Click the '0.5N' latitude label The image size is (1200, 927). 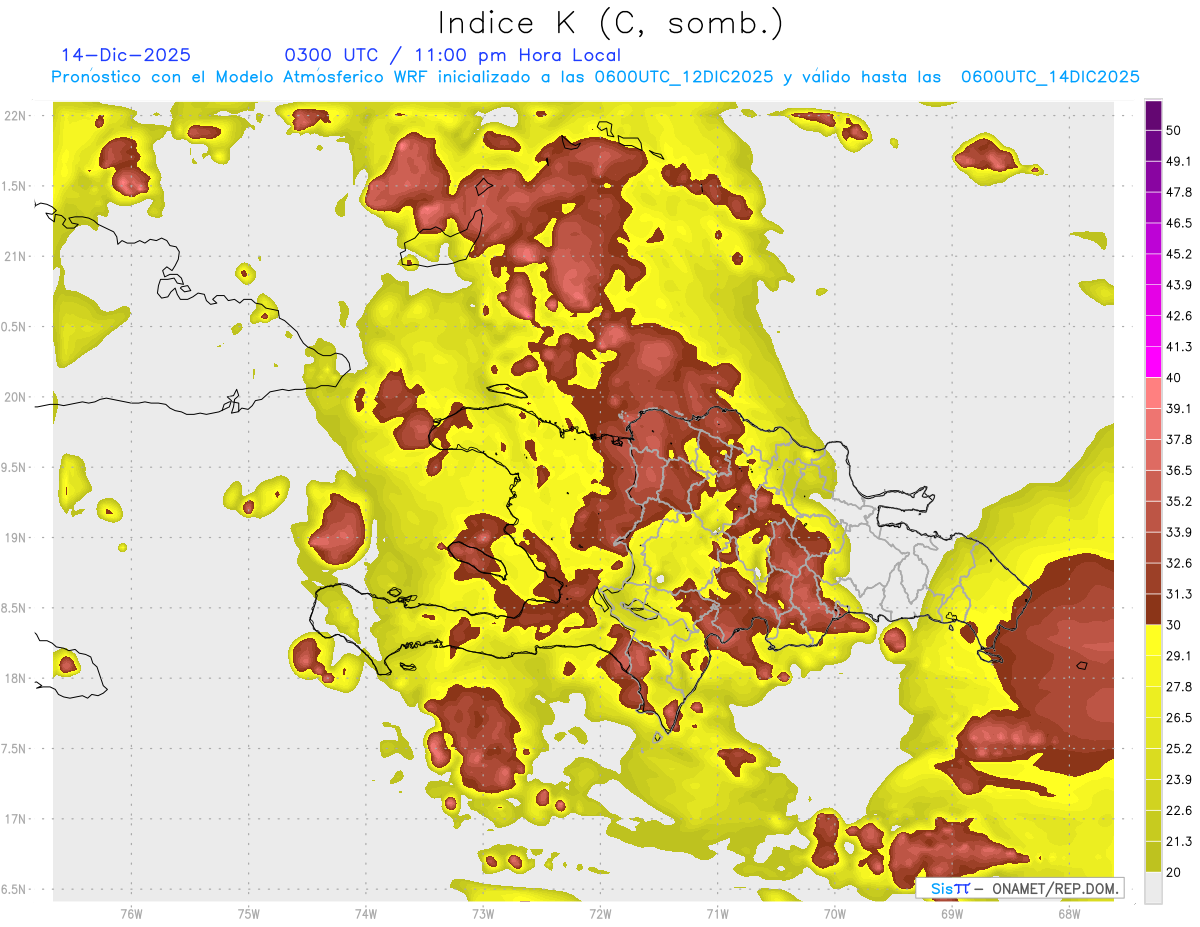(16, 327)
